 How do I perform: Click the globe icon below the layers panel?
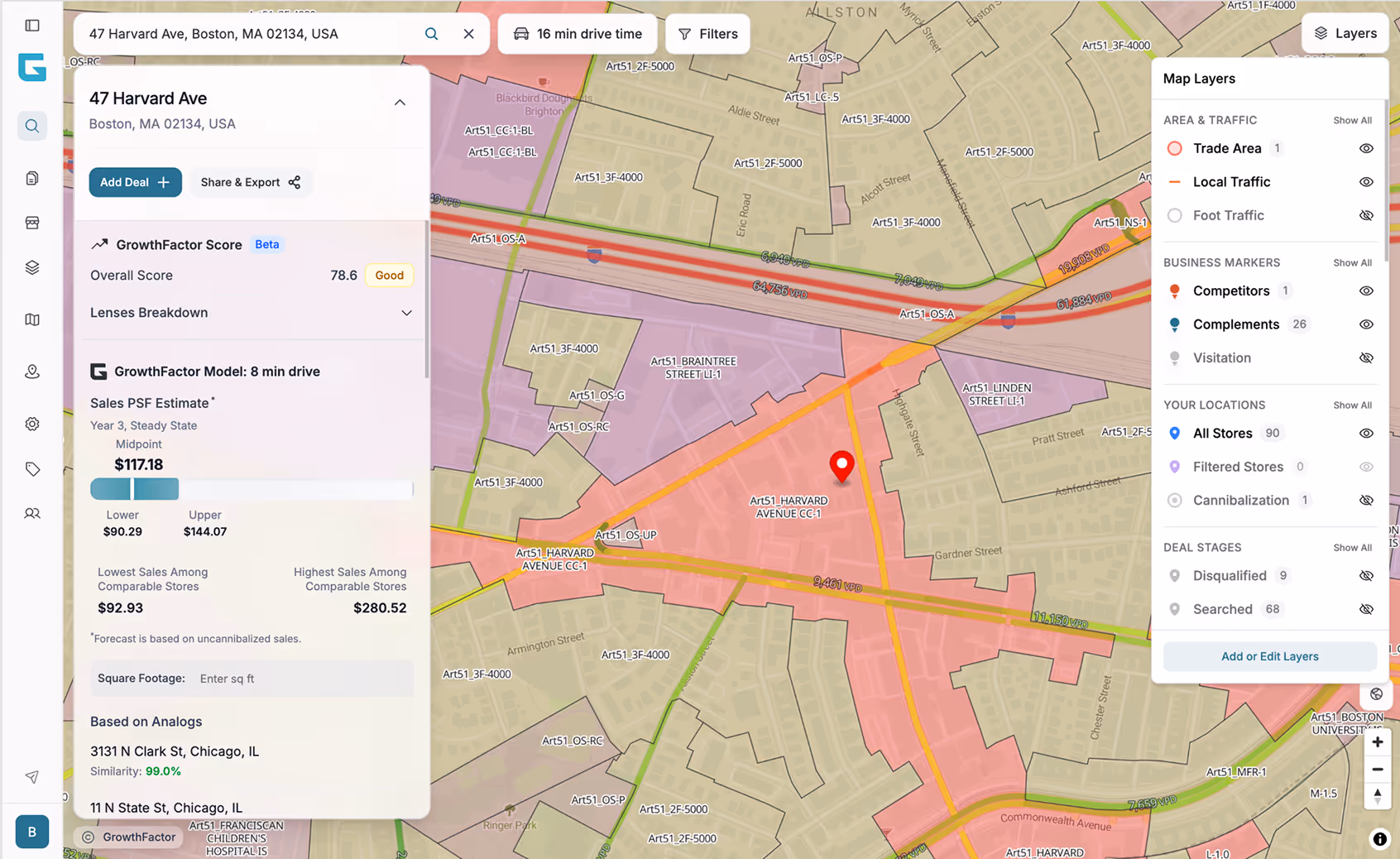click(x=1377, y=694)
